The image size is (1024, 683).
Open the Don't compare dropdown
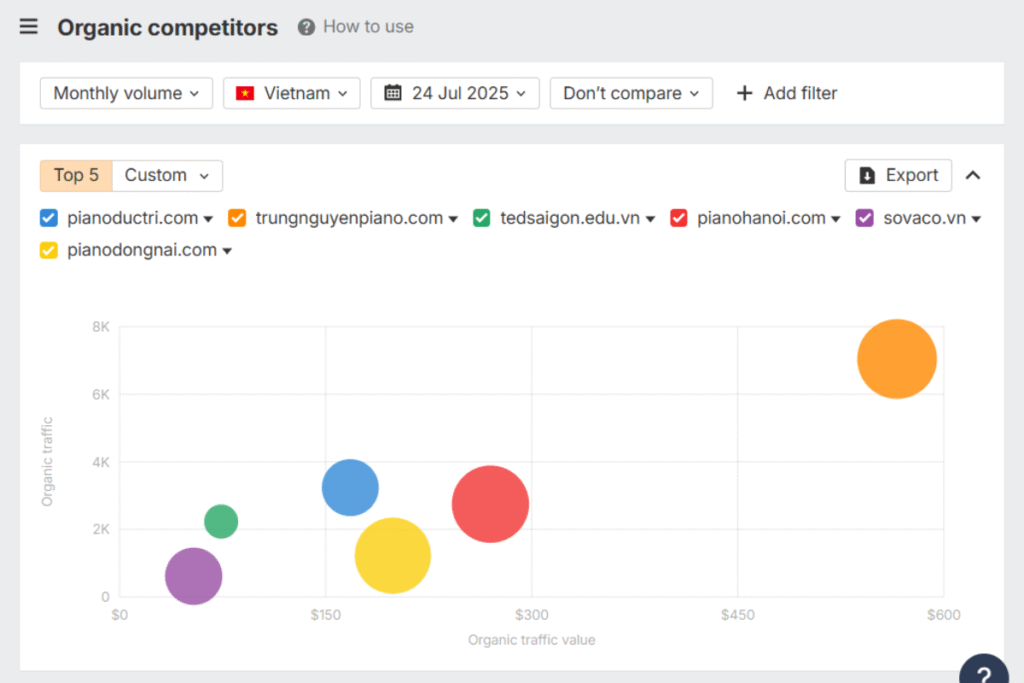631,93
